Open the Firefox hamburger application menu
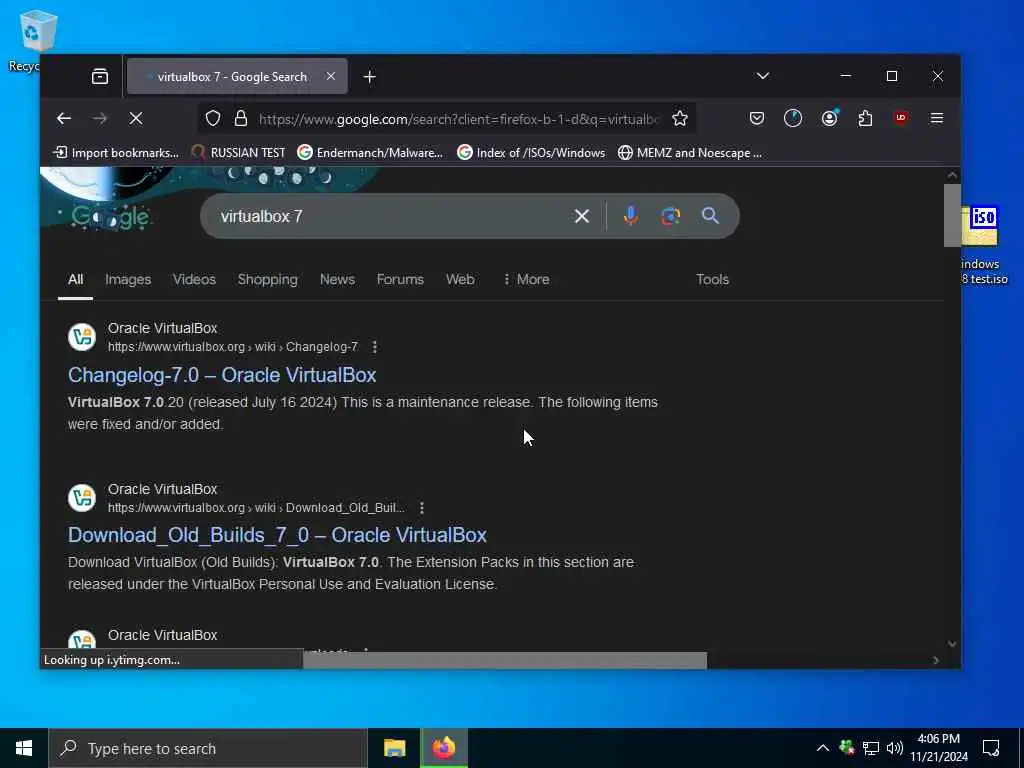 pos(937,118)
